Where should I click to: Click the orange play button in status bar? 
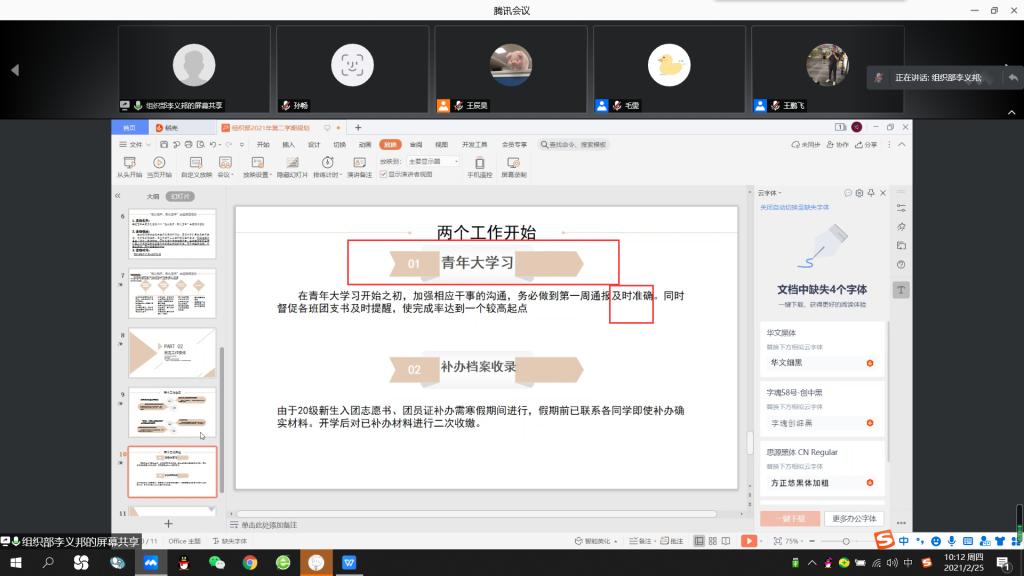coord(748,541)
